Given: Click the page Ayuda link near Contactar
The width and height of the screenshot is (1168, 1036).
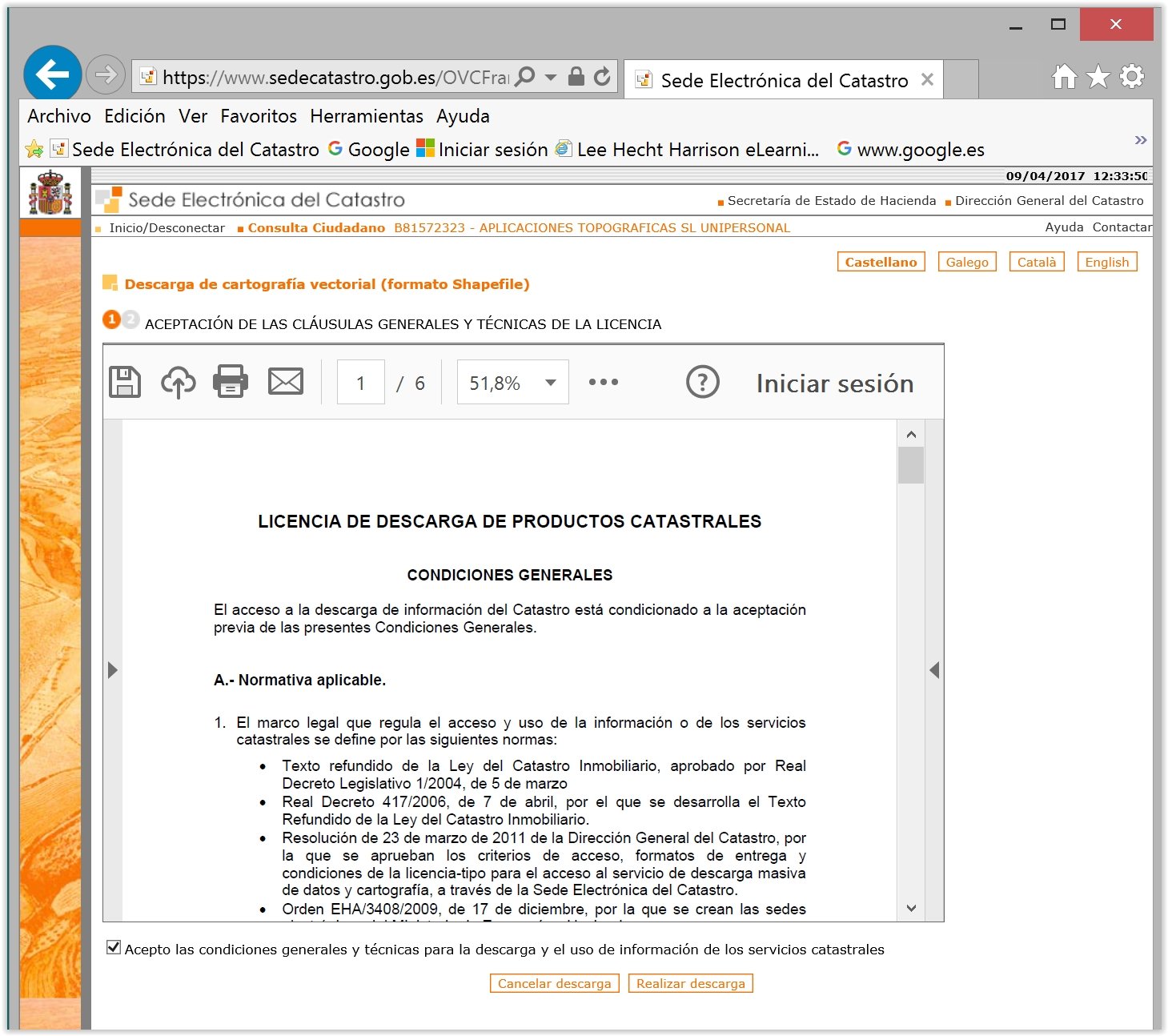Looking at the screenshot, I should coord(1064,227).
